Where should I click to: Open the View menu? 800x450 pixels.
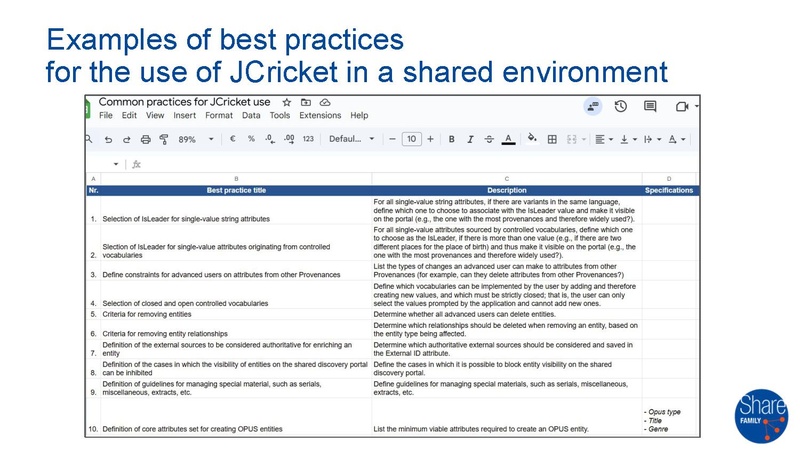click(155, 115)
